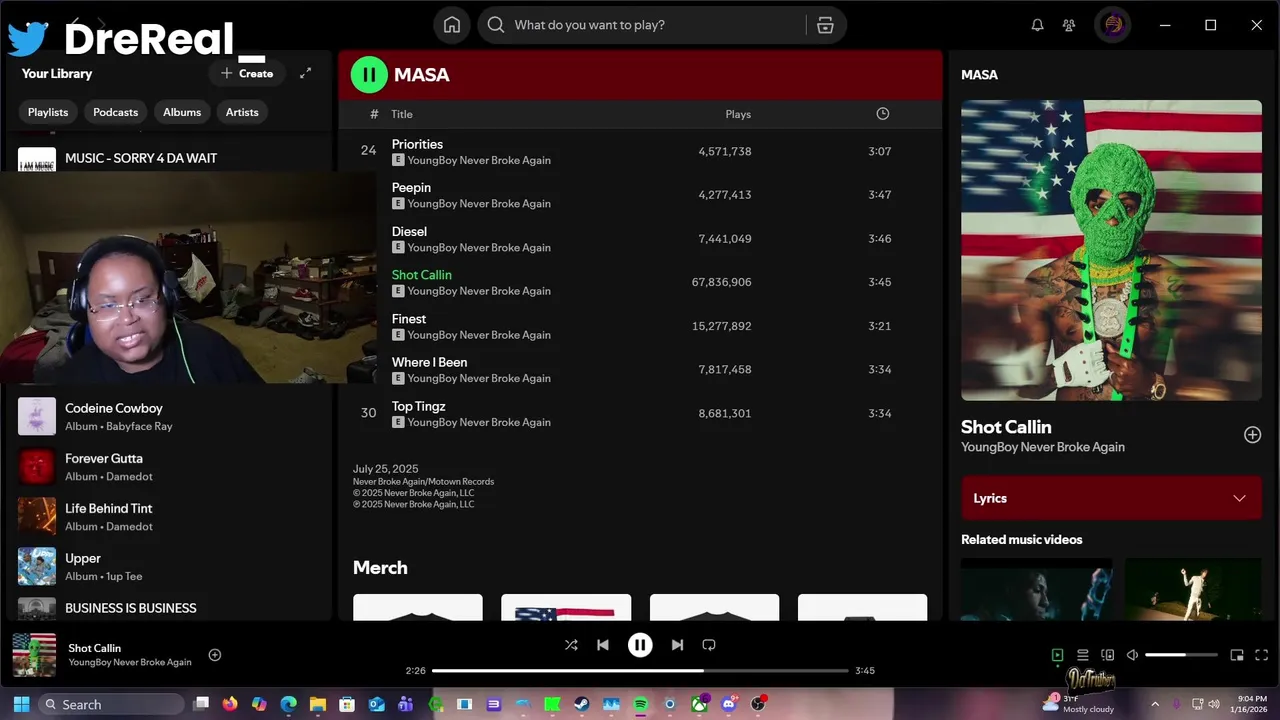Open Life Behind Tint album
The height and width of the screenshot is (720, 1280).
(x=168, y=516)
